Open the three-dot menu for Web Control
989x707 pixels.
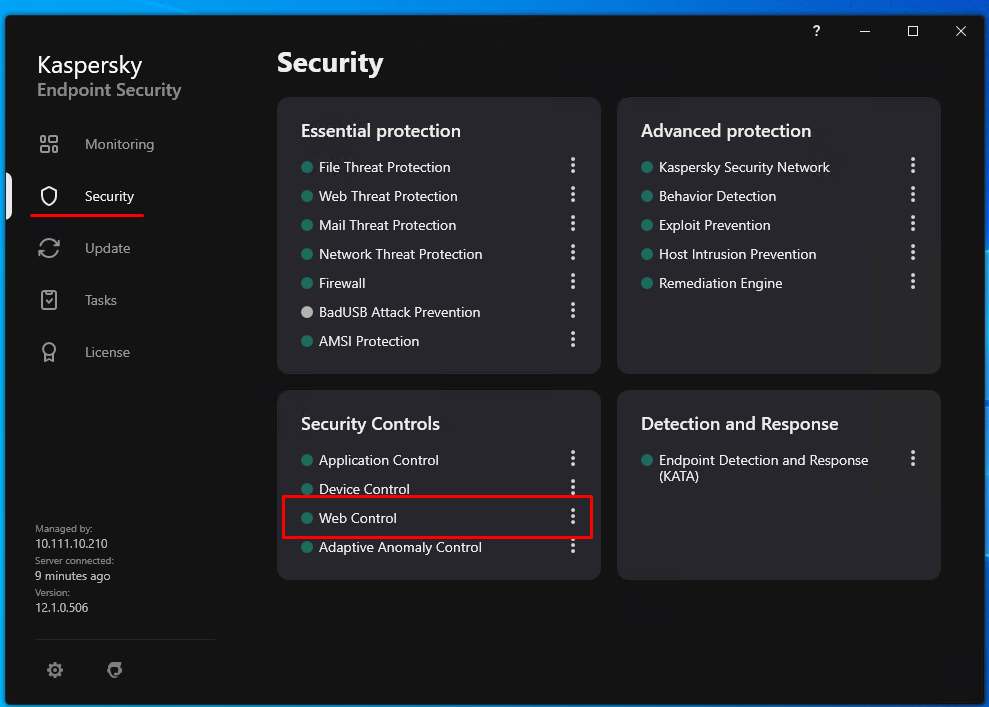[x=573, y=516]
